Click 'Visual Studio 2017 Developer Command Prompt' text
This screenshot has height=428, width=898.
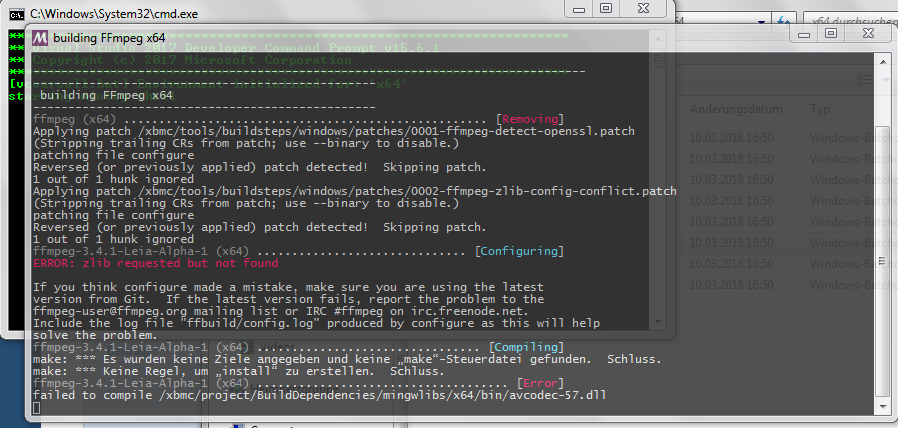pyautogui.click(x=236, y=48)
